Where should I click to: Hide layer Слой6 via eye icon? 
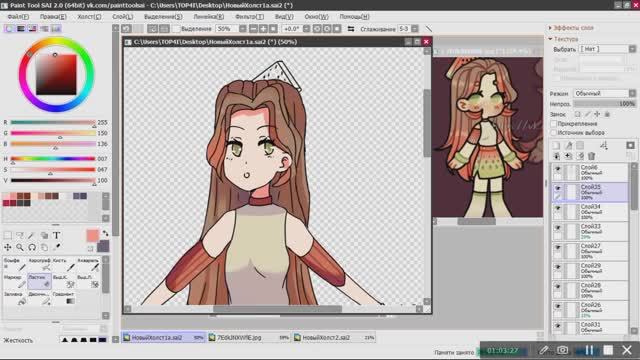tap(558, 169)
